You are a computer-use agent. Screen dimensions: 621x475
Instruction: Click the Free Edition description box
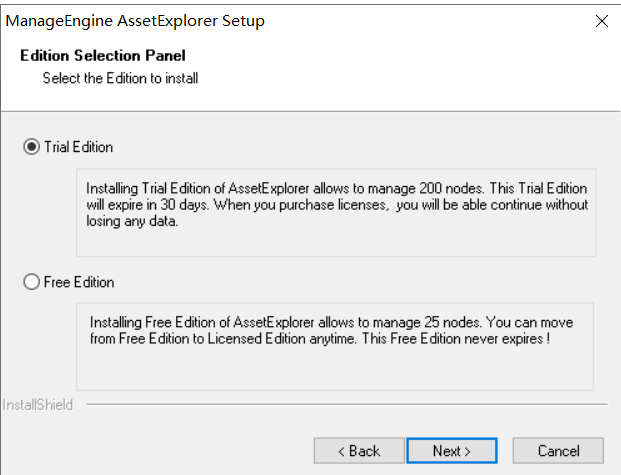(x=335, y=347)
